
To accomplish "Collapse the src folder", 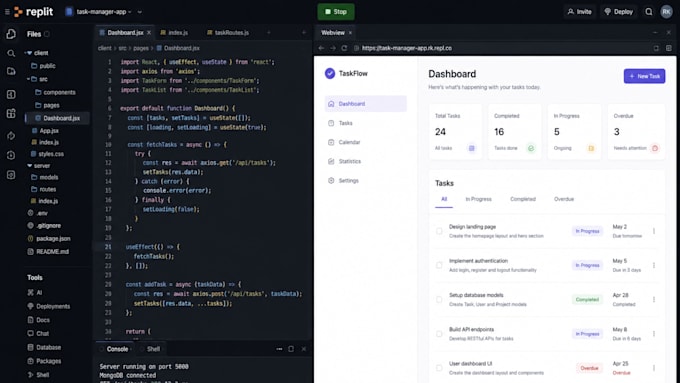I will point(29,79).
